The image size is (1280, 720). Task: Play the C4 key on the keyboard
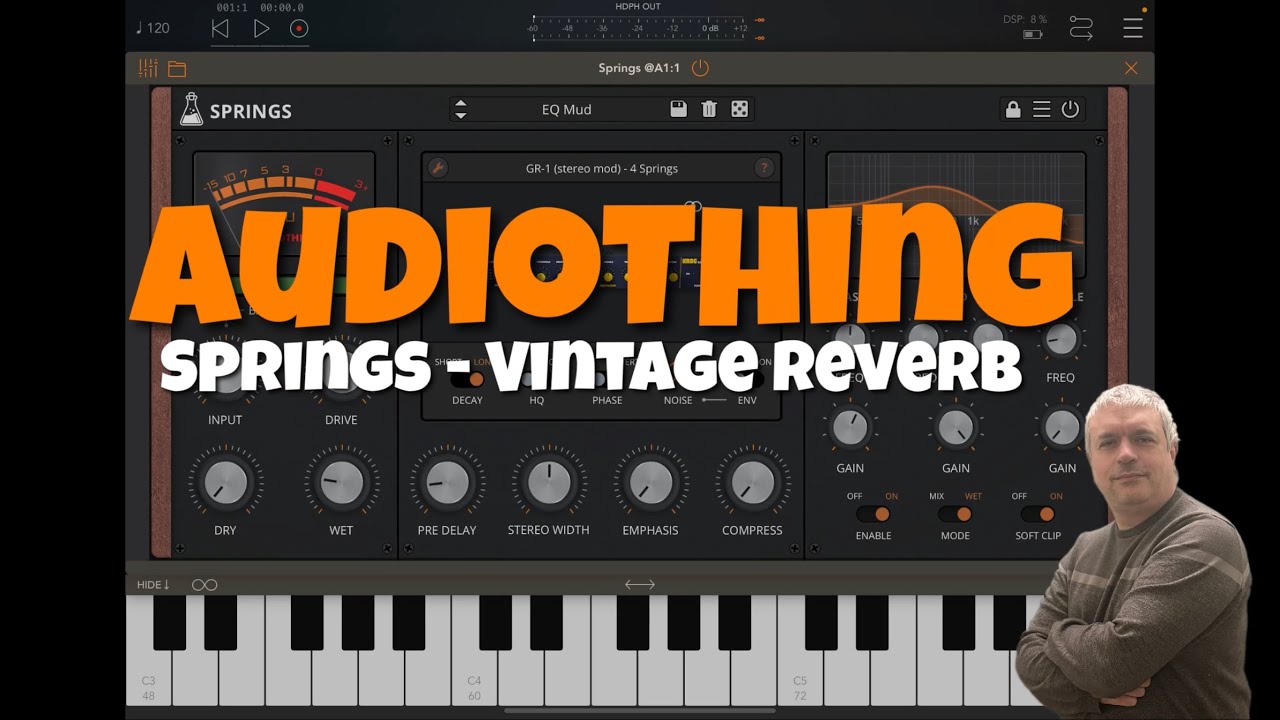pos(474,677)
